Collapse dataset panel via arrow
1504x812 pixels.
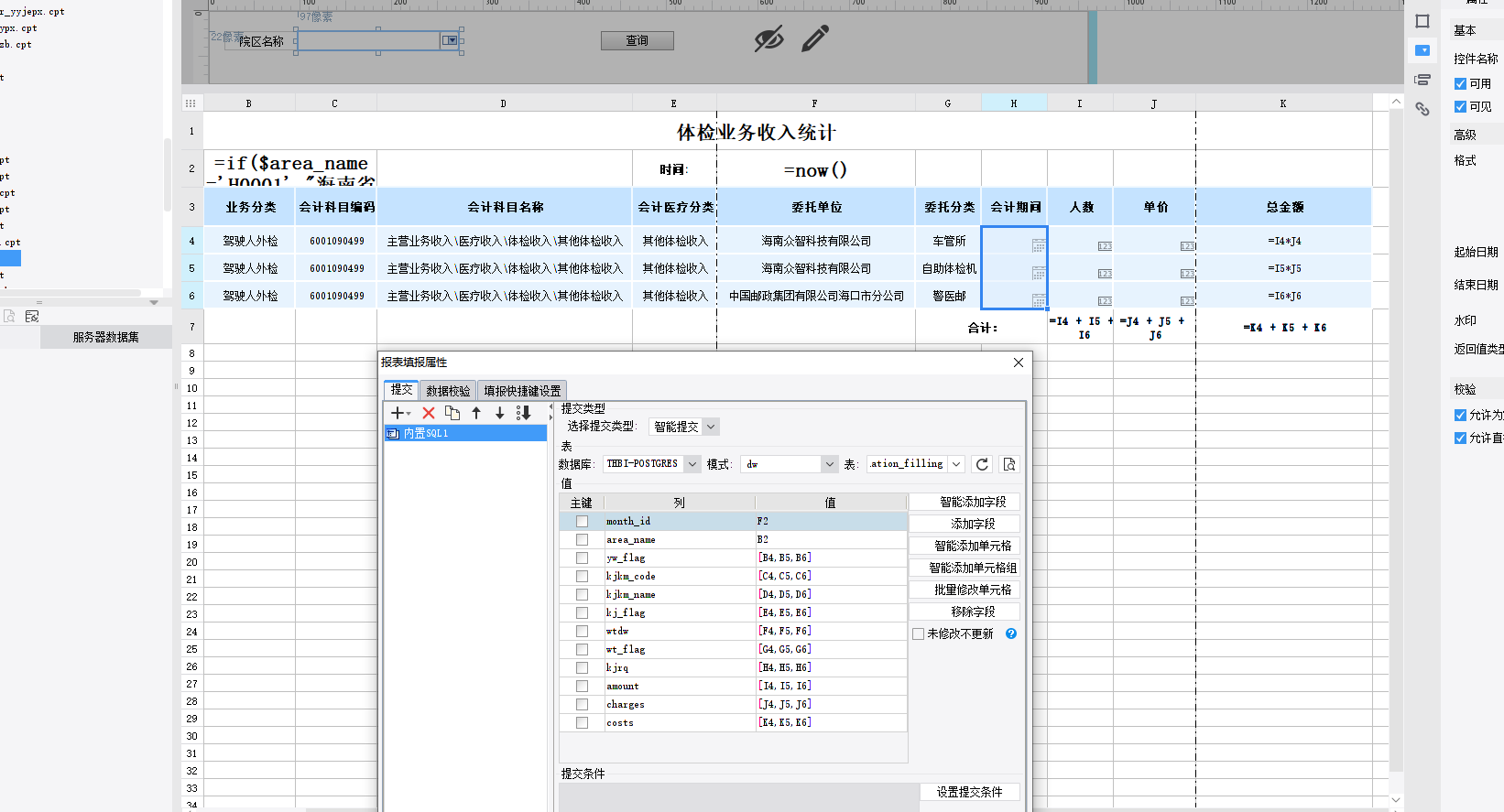[154, 302]
